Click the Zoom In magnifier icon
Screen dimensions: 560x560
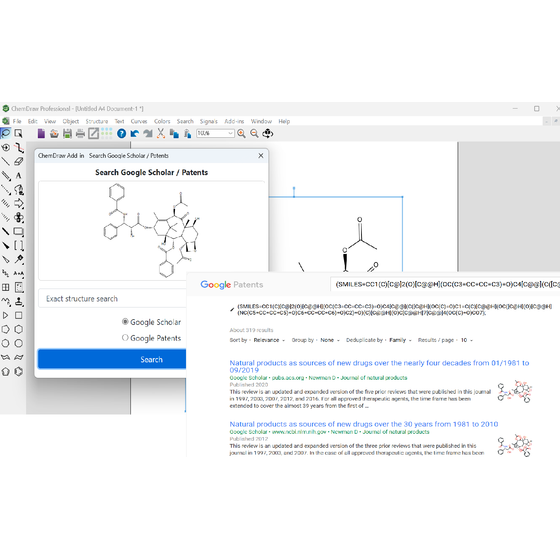(241, 134)
